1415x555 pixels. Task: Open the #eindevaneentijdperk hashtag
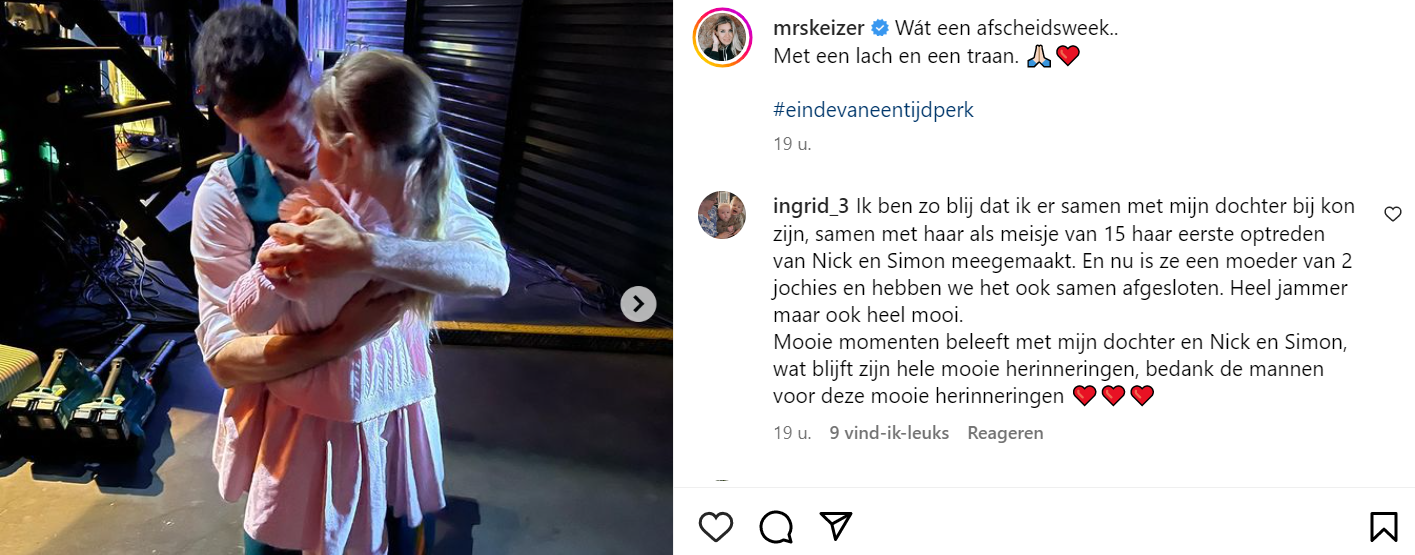pyautogui.click(x=873, y=110)
